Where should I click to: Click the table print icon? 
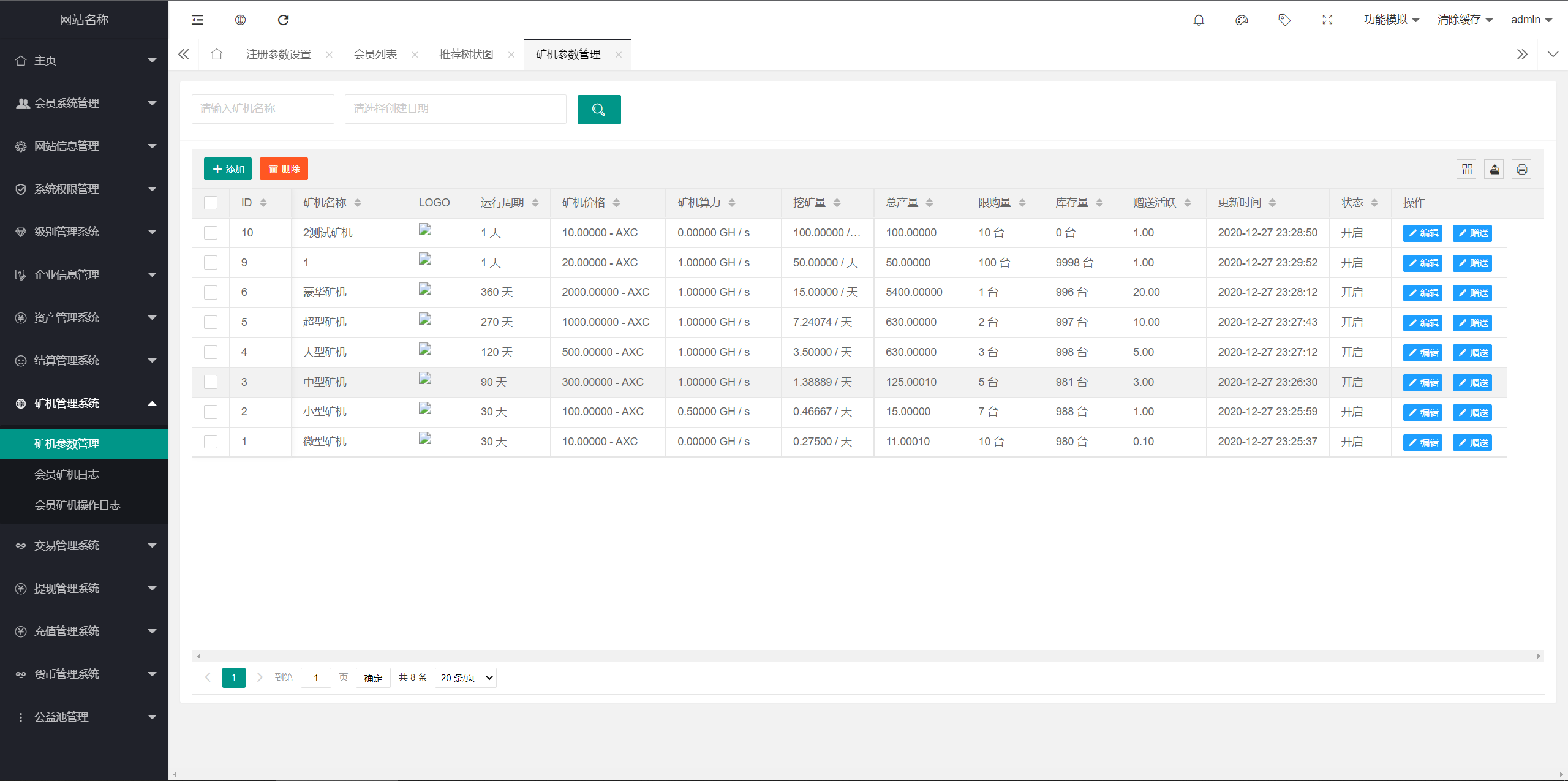click(x=1521, y=169)
